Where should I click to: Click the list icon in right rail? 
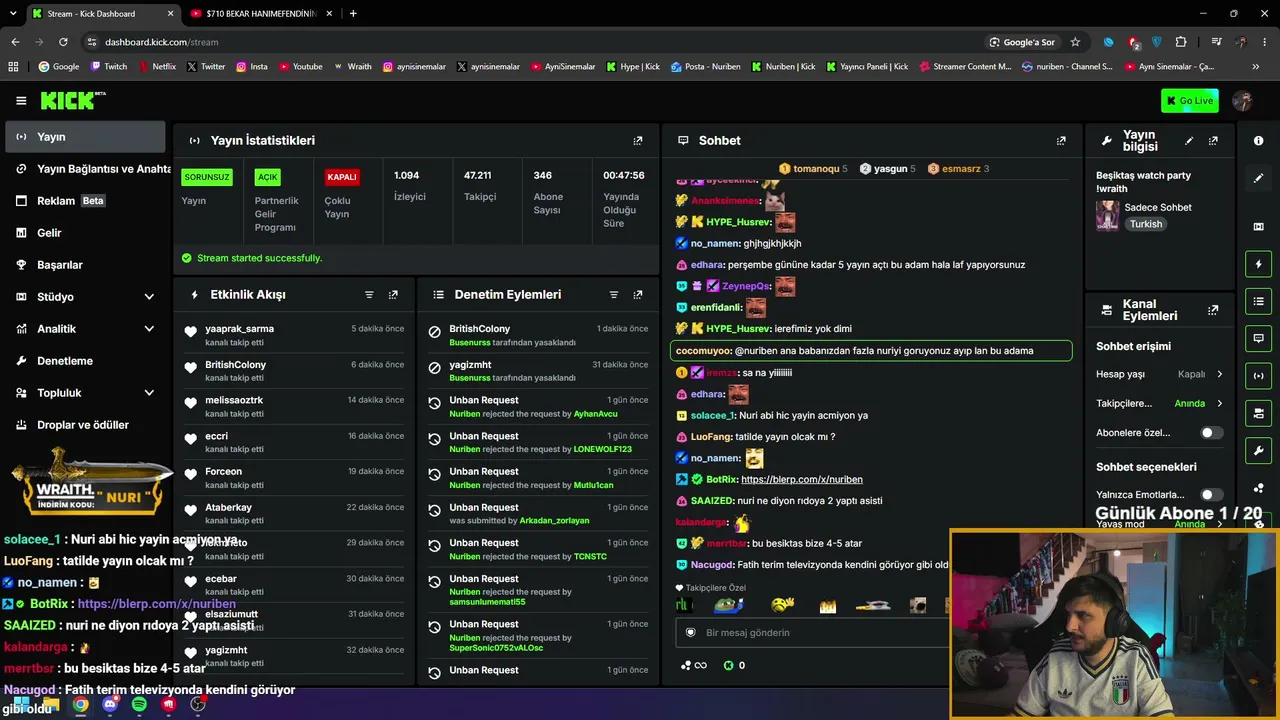pos(1258,301)
